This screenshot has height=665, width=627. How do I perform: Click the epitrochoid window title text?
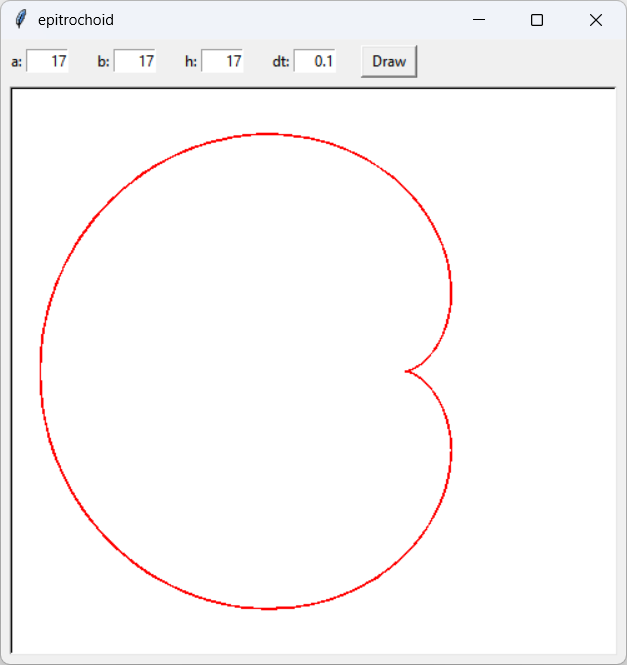76,20
